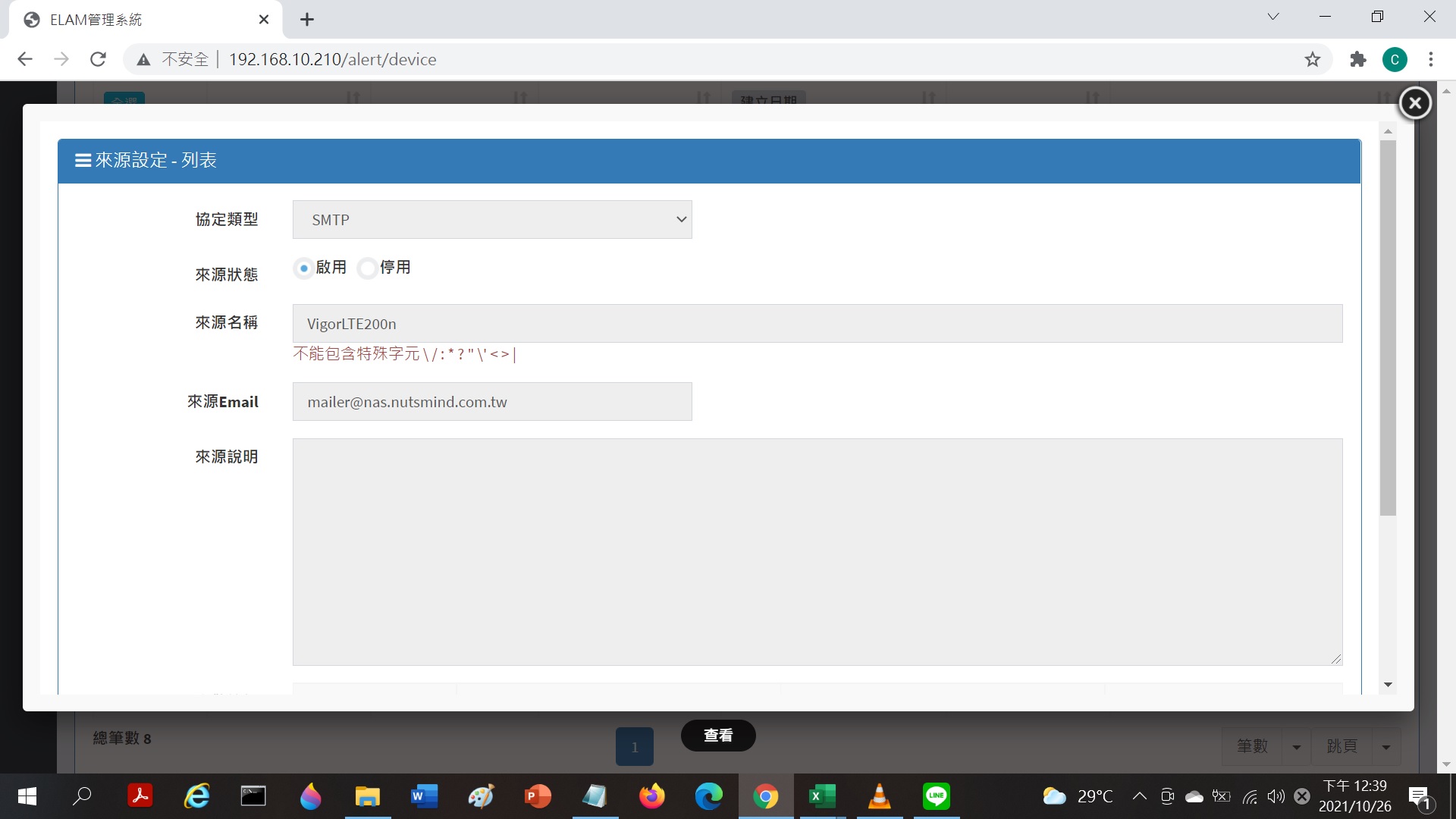1456x819 pixels.
Task: Open the Windows Start menu
Action: click(27, 796)
